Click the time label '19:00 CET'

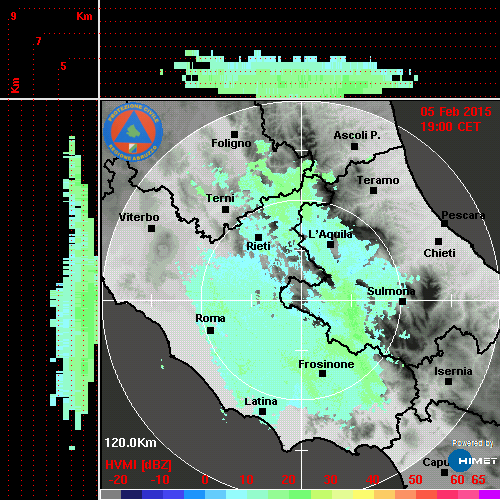point(450,127)
